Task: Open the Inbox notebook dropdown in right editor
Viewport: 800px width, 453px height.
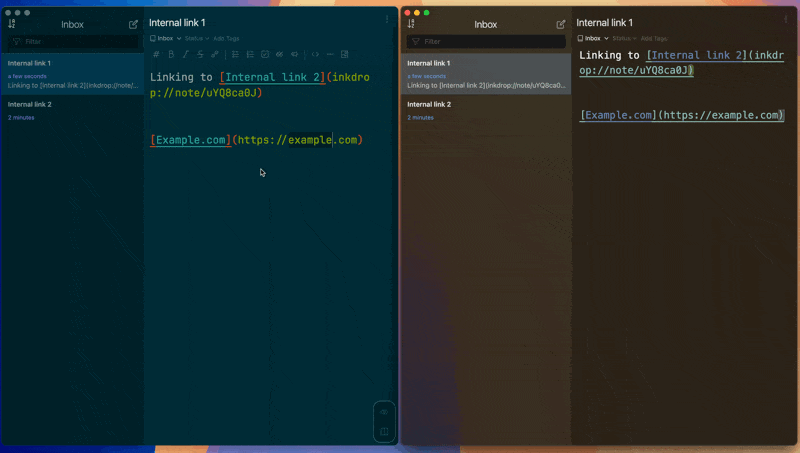Action: [593, 38]
